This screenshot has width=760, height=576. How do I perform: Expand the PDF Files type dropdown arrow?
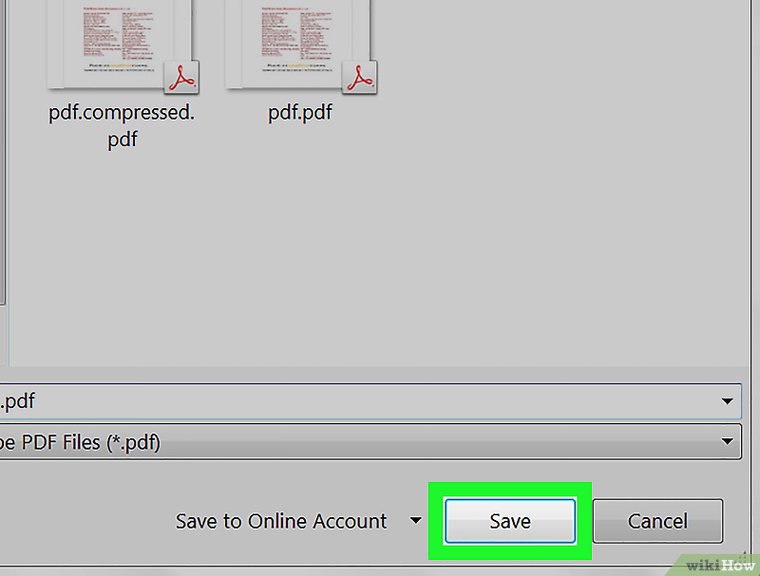(x=727, y=441)
